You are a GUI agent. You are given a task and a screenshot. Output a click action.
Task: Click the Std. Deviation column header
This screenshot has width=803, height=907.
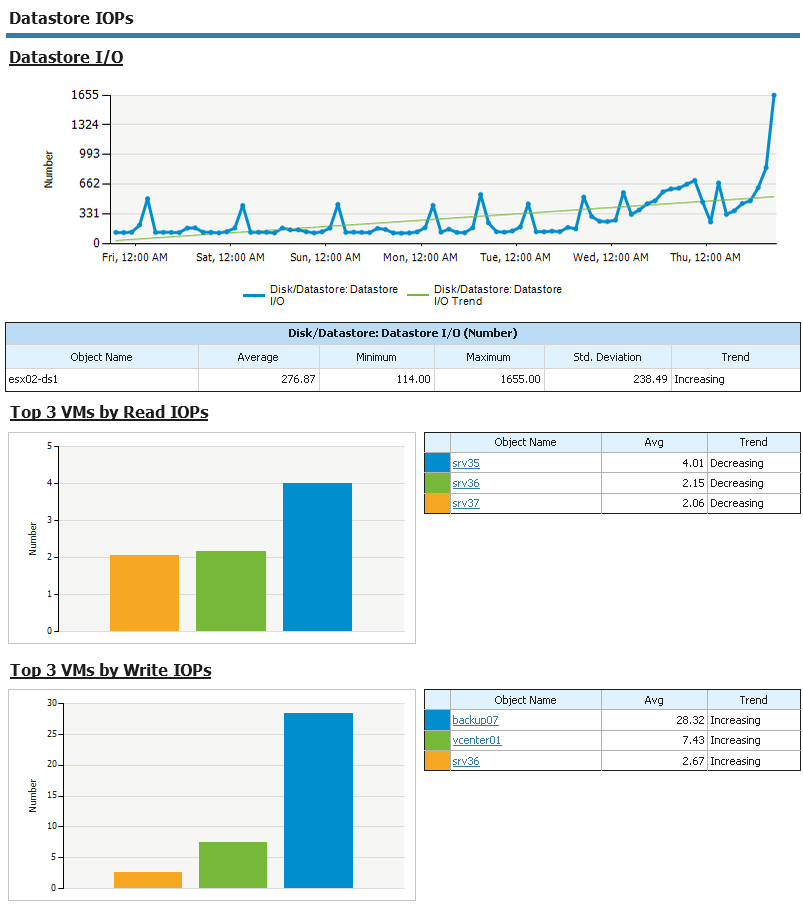[x=607, y=357]
